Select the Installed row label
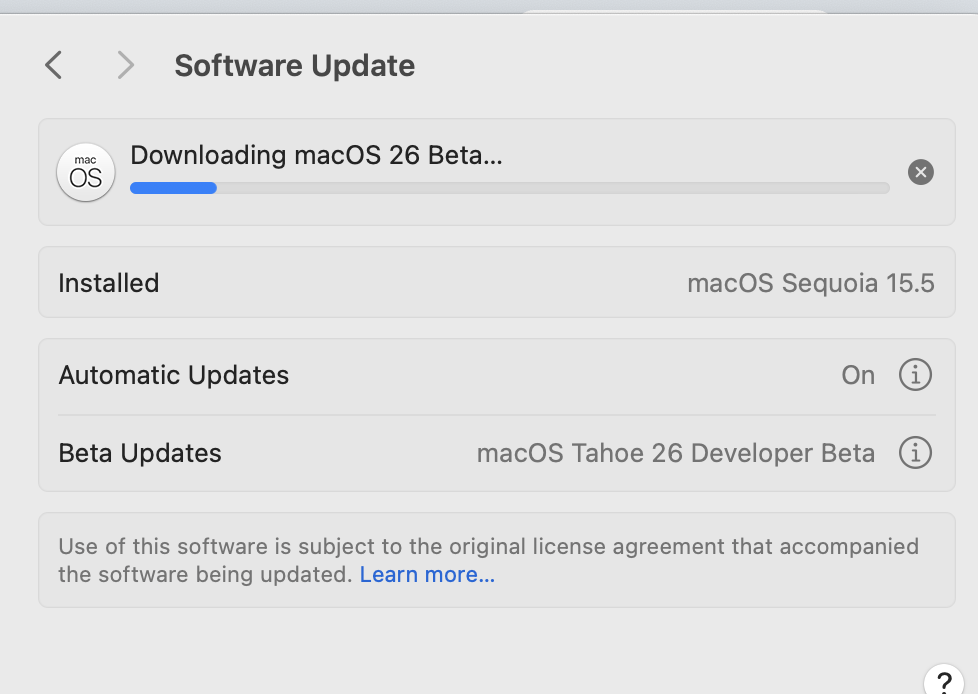Image resolution: width=978 pixels, height=694 pixels. (x=109, y=283)
